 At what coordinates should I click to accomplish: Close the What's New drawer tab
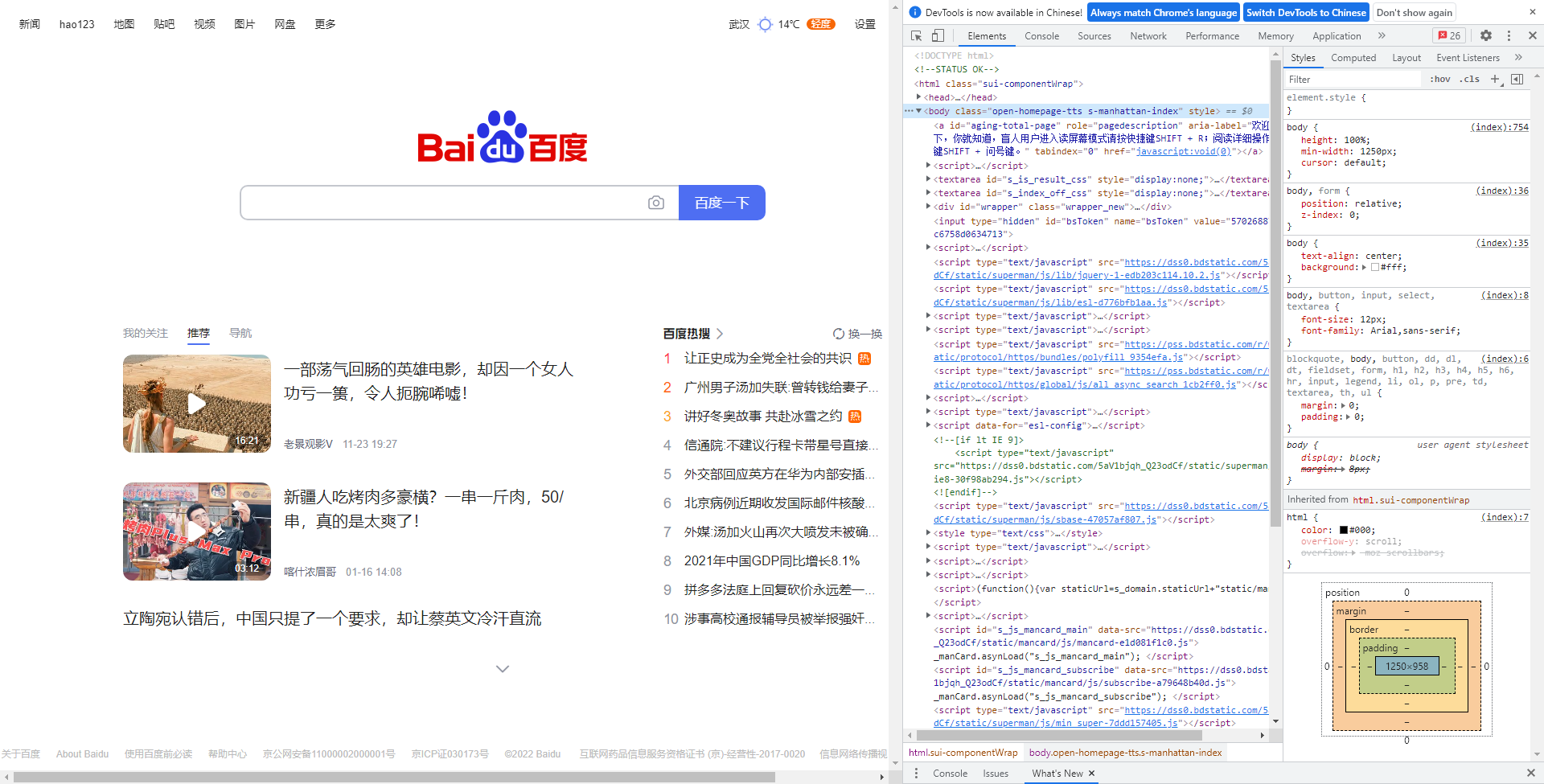(x=1091, y=774)
